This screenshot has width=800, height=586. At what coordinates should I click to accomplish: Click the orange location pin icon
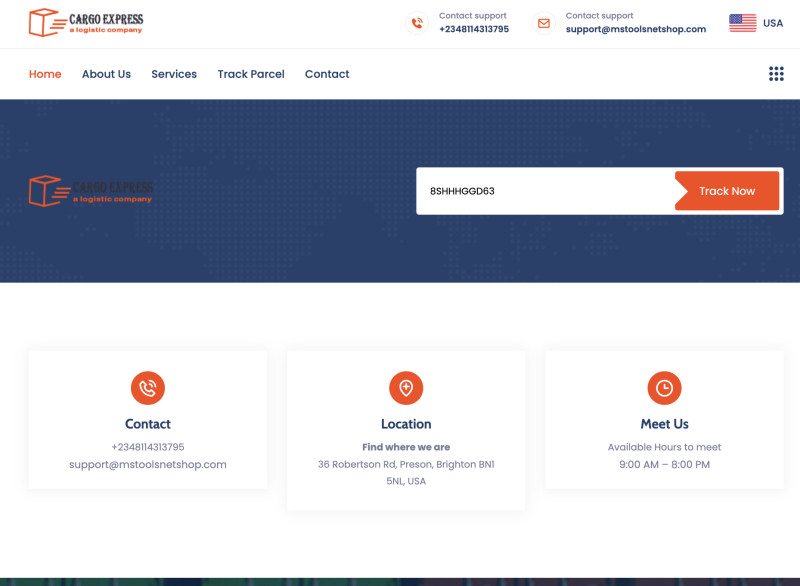coord(406,387)
